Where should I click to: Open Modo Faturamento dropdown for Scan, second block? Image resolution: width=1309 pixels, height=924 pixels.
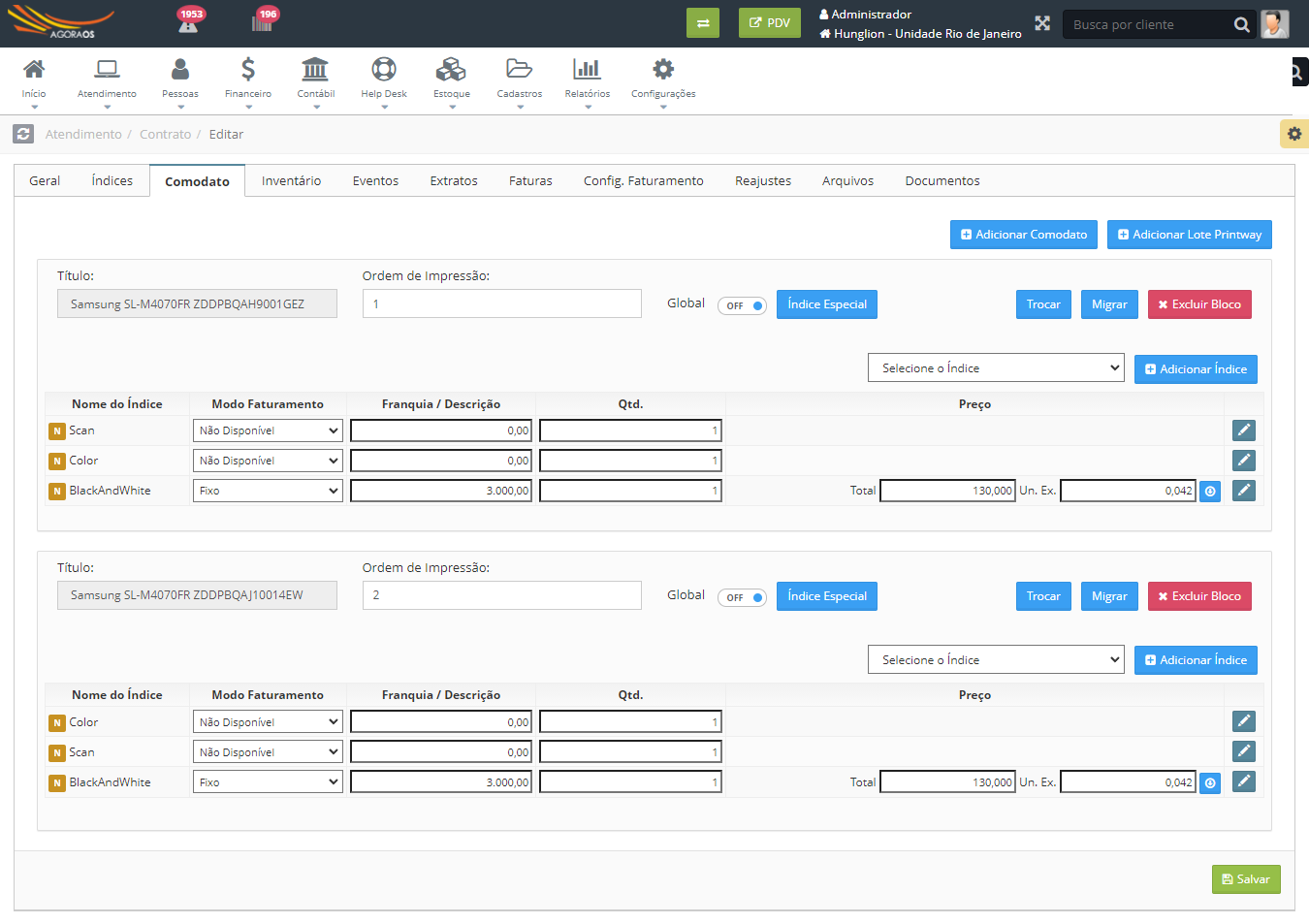tap(268, 752)
